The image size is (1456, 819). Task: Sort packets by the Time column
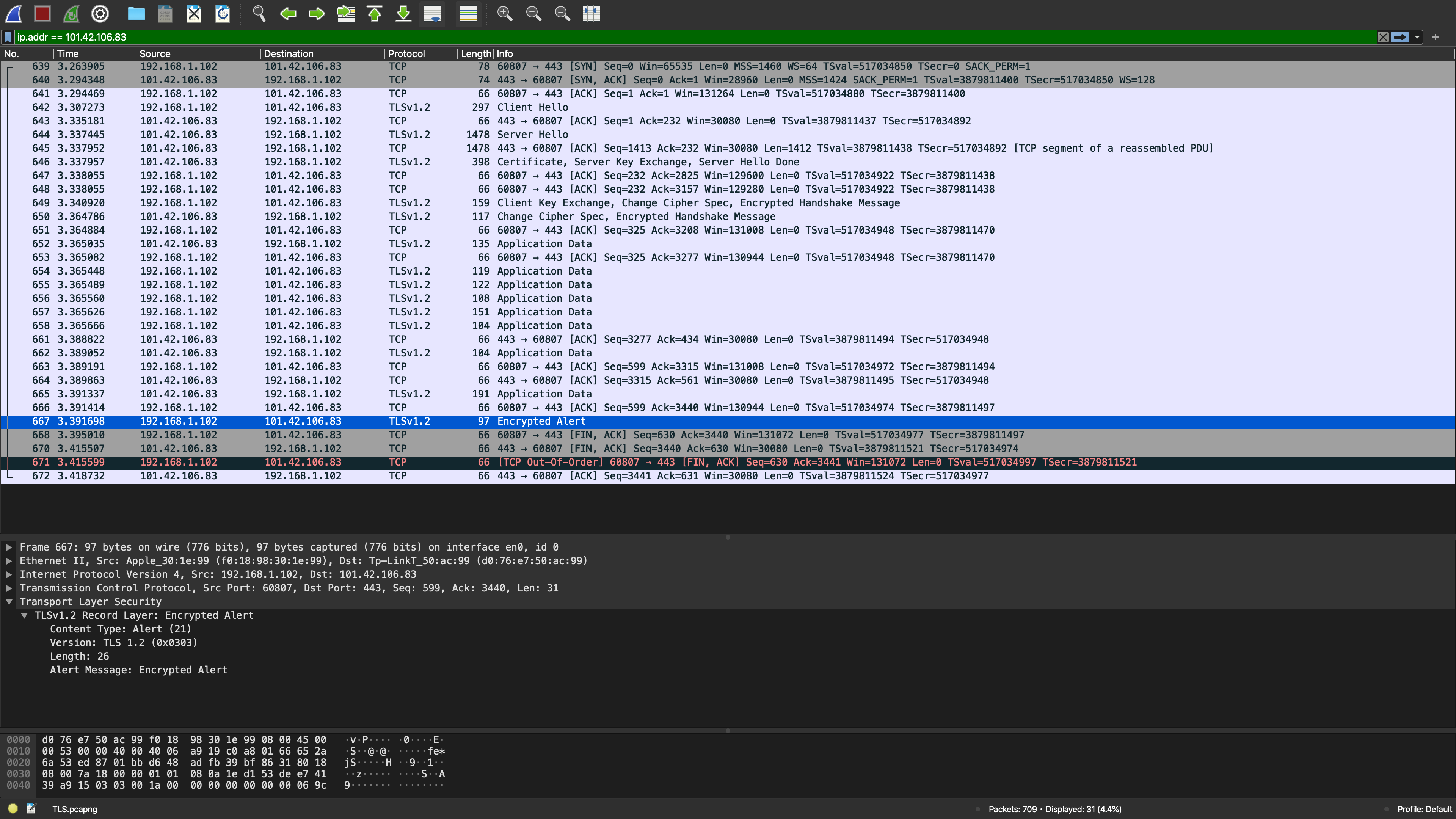95,54
